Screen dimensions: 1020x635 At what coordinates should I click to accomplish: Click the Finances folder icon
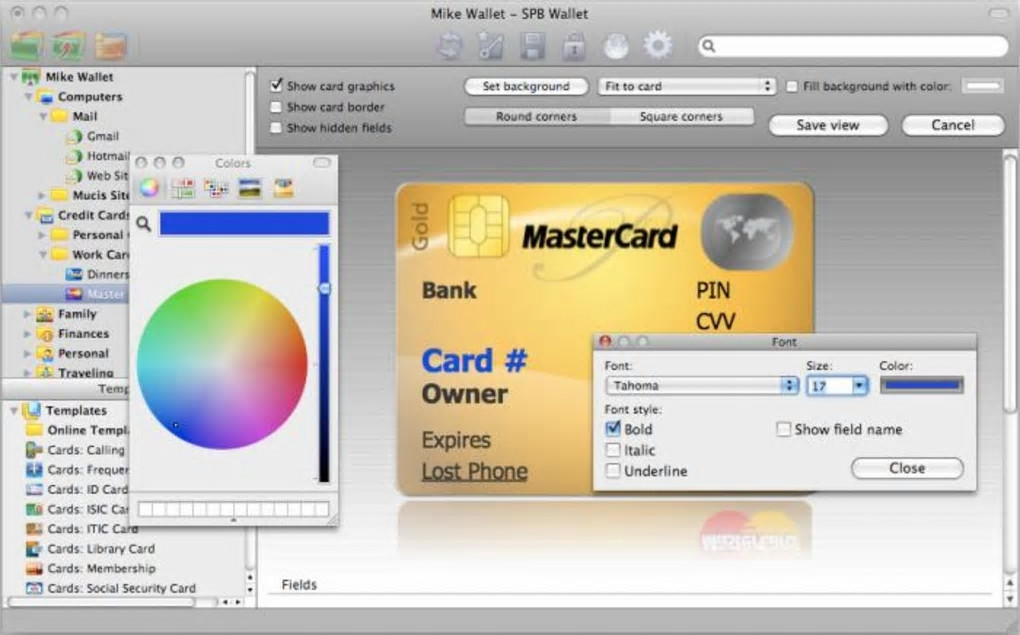(45, 334)
